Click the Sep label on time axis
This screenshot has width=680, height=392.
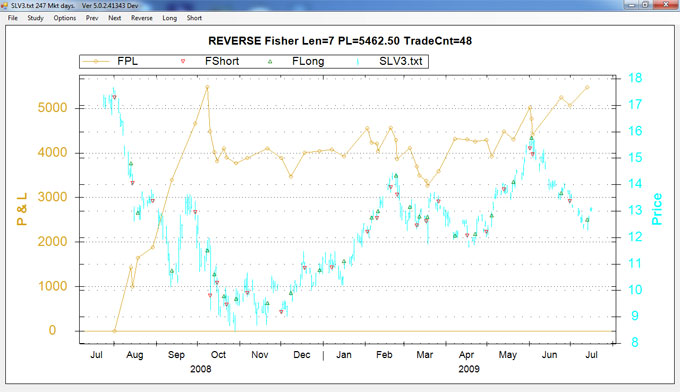[x=177, y=355]
